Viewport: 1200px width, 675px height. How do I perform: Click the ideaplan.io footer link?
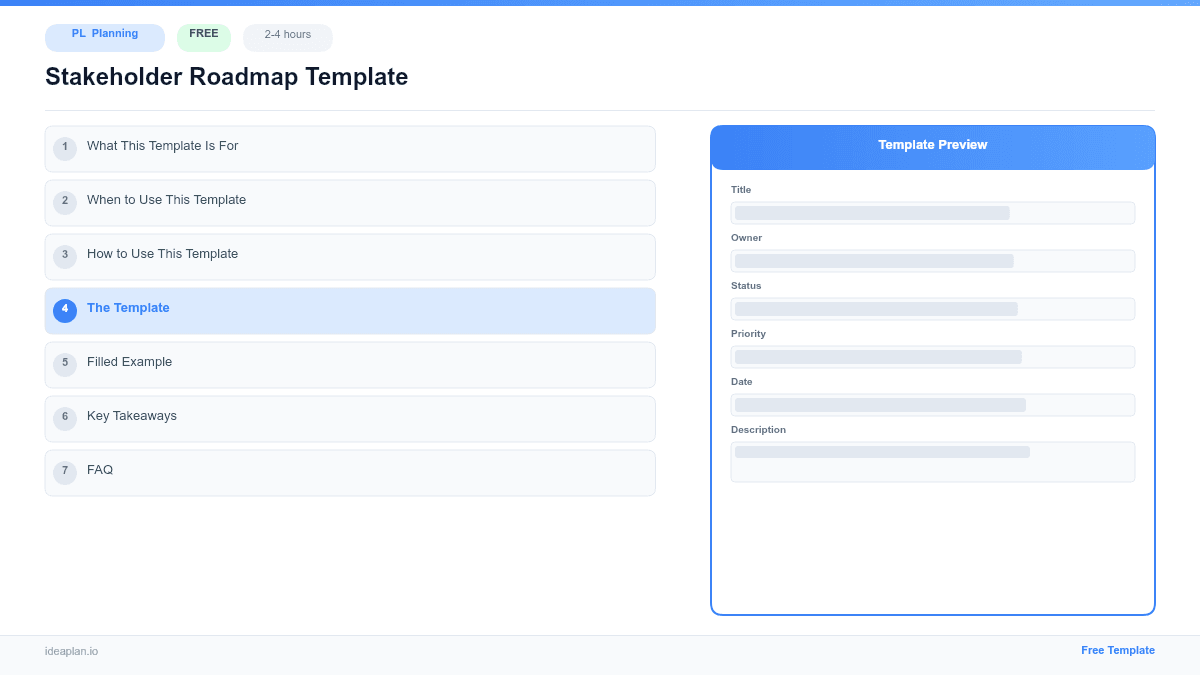pos(71,652)
